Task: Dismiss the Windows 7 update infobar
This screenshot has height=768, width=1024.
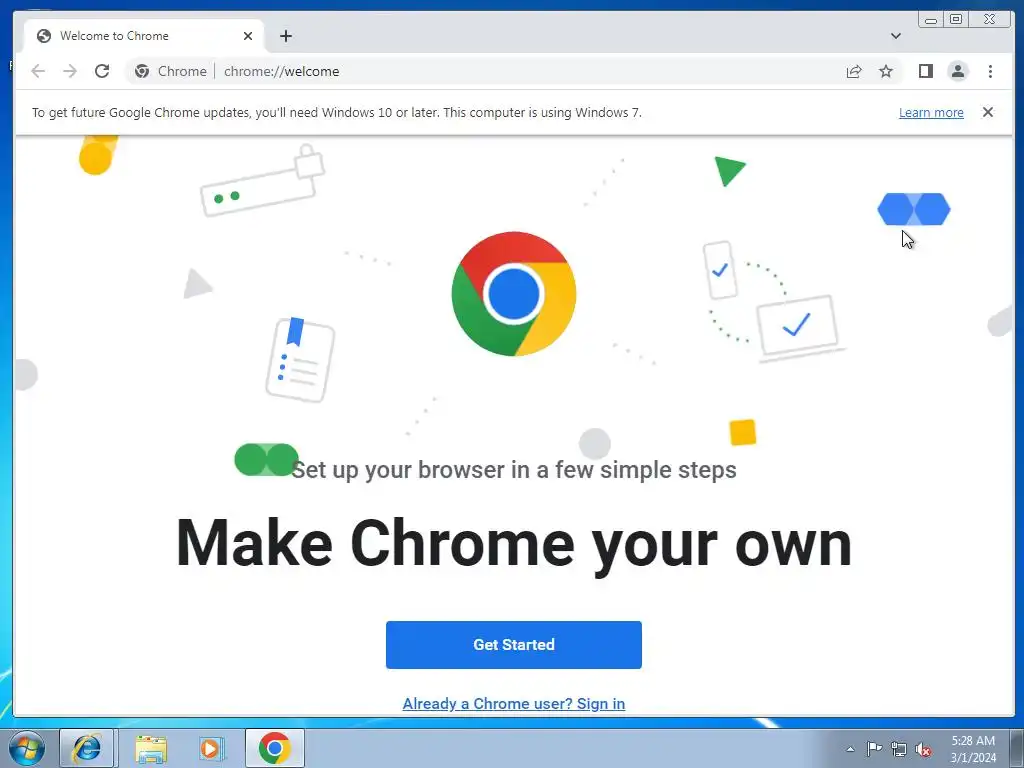Action: point(987,112)
